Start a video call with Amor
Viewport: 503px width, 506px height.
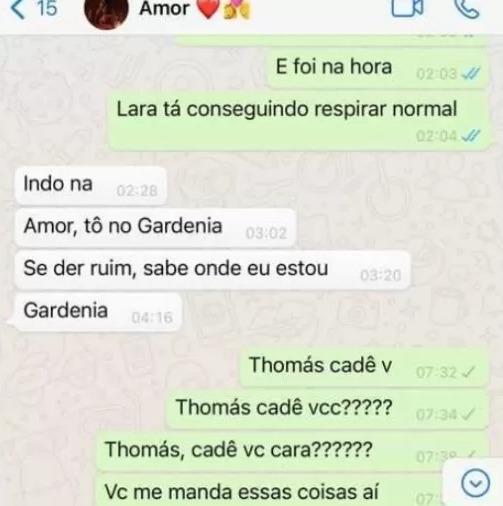pyautogui.click(x=407, y=7)
